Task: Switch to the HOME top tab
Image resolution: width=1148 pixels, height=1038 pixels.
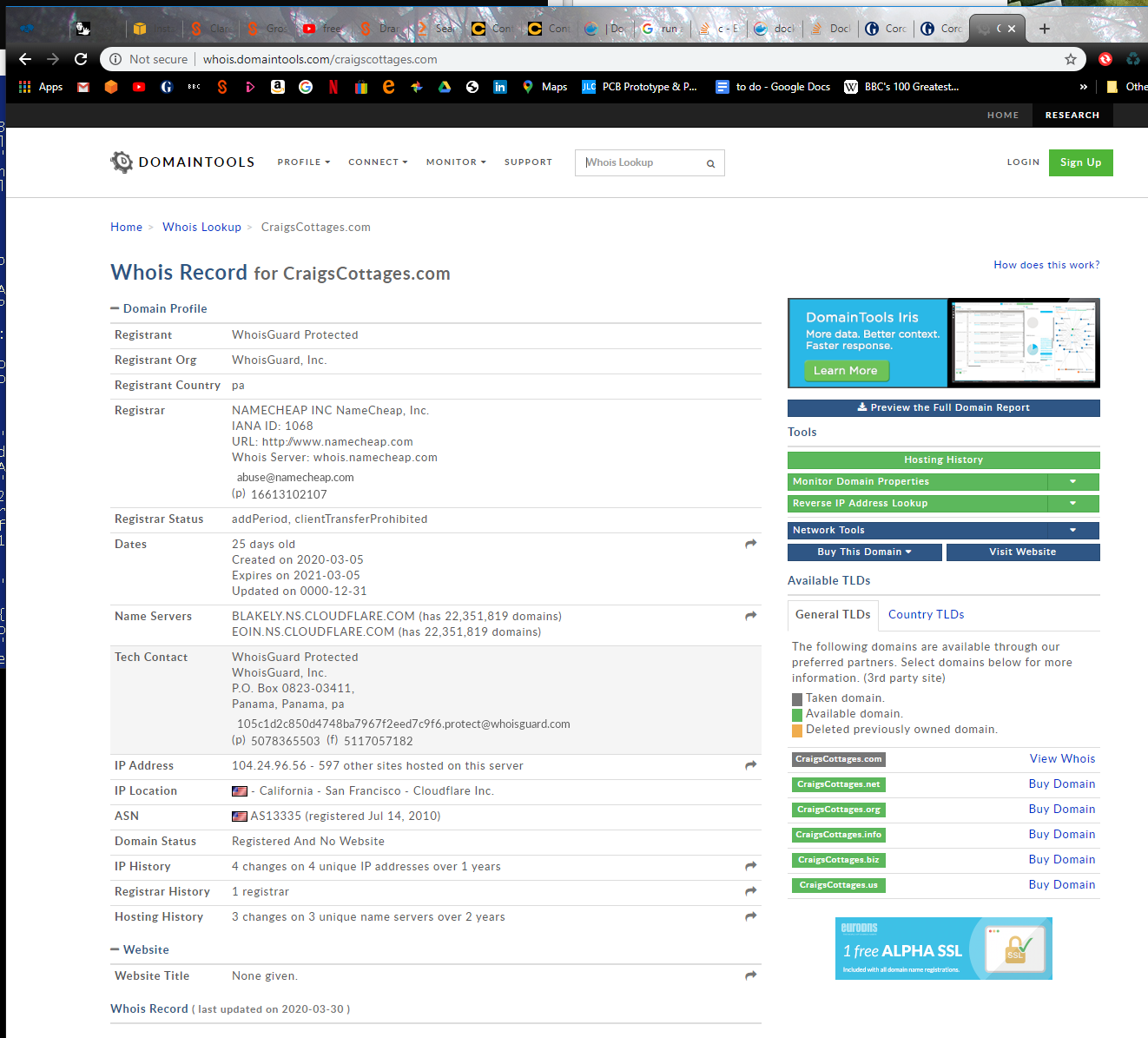Action: pos(1003,115)
